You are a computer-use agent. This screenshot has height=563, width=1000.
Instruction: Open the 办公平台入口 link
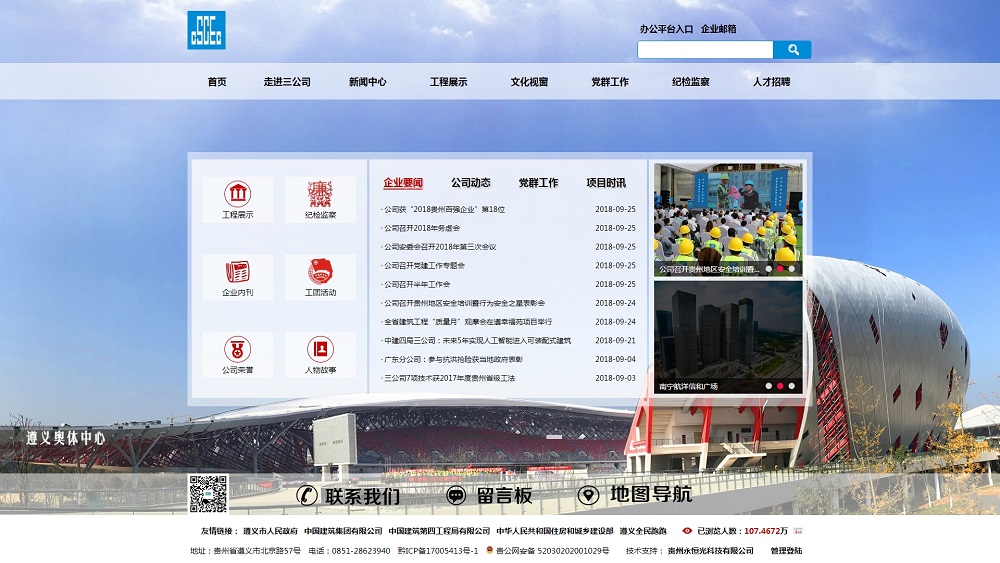(x=666, y=29)
